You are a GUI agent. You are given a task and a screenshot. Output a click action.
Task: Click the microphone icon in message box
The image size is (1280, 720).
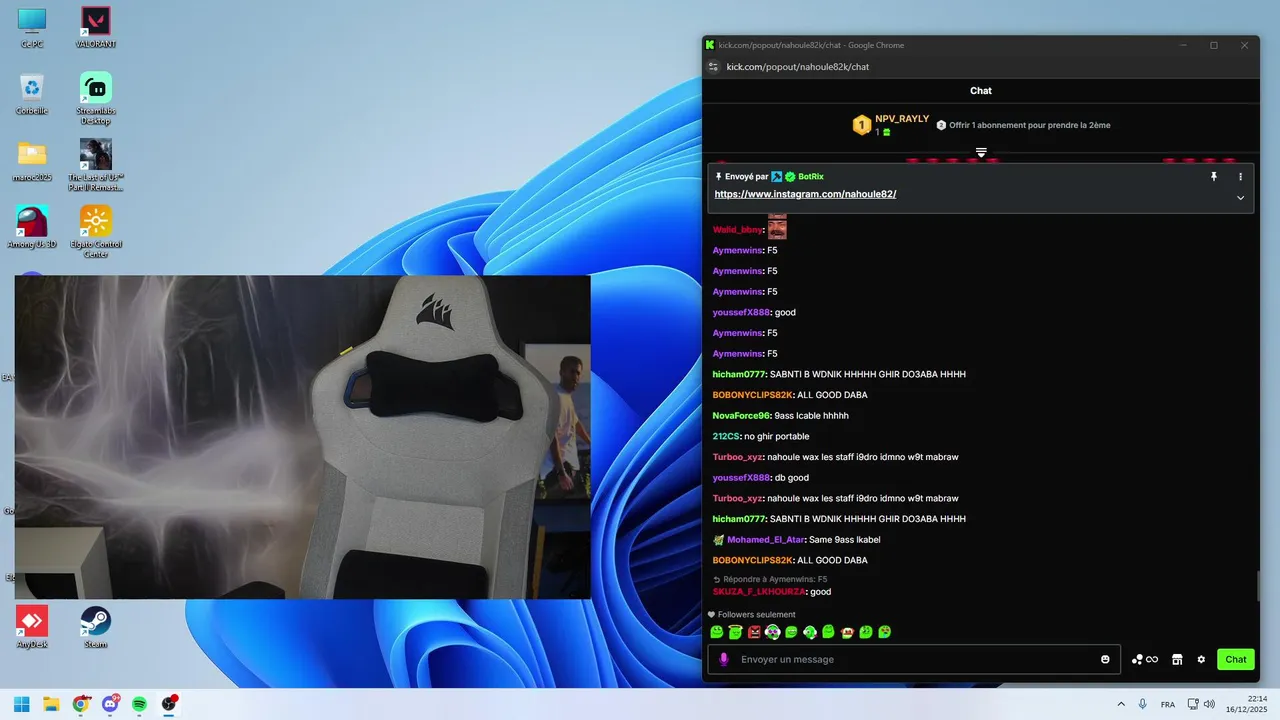[724, 659]
